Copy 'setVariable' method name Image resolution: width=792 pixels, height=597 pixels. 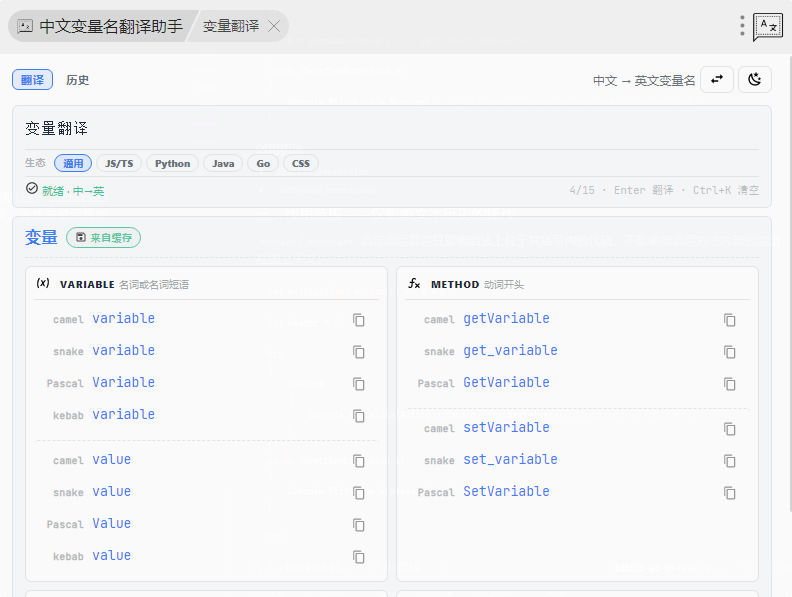pos(729,429)
